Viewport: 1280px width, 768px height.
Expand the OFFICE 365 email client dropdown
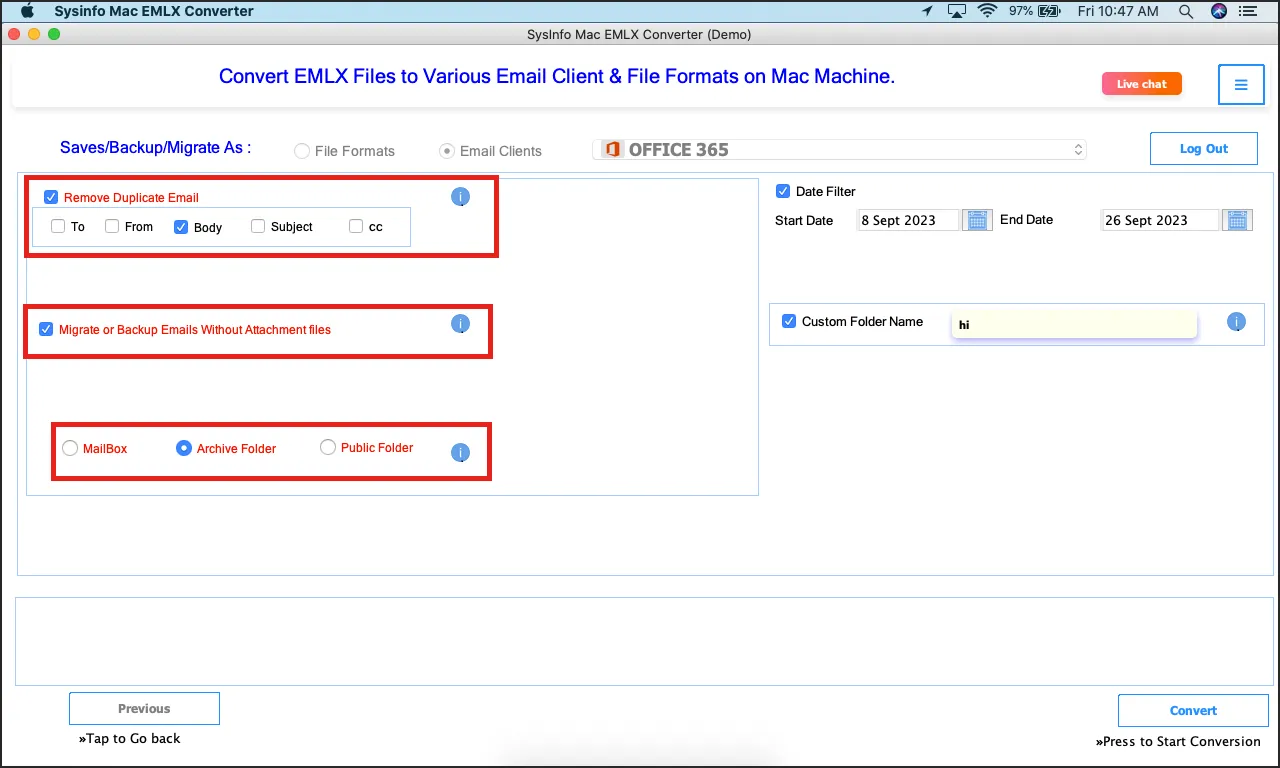pos(840,150)
